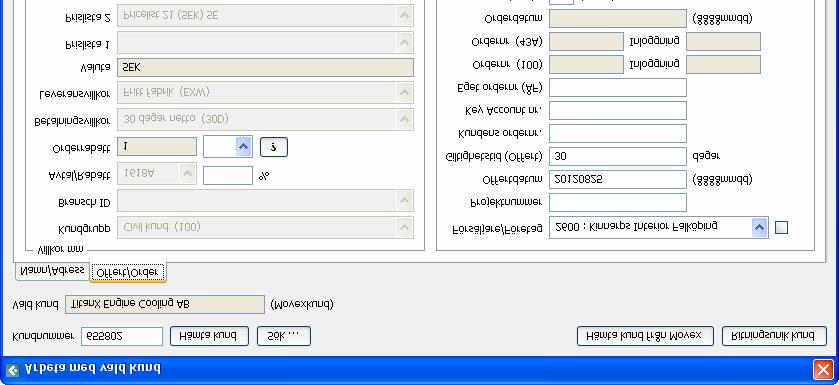Click the Ordernr (43A) field
The width and height of the screenshot is (839, 385).
[x=586, y=42]
